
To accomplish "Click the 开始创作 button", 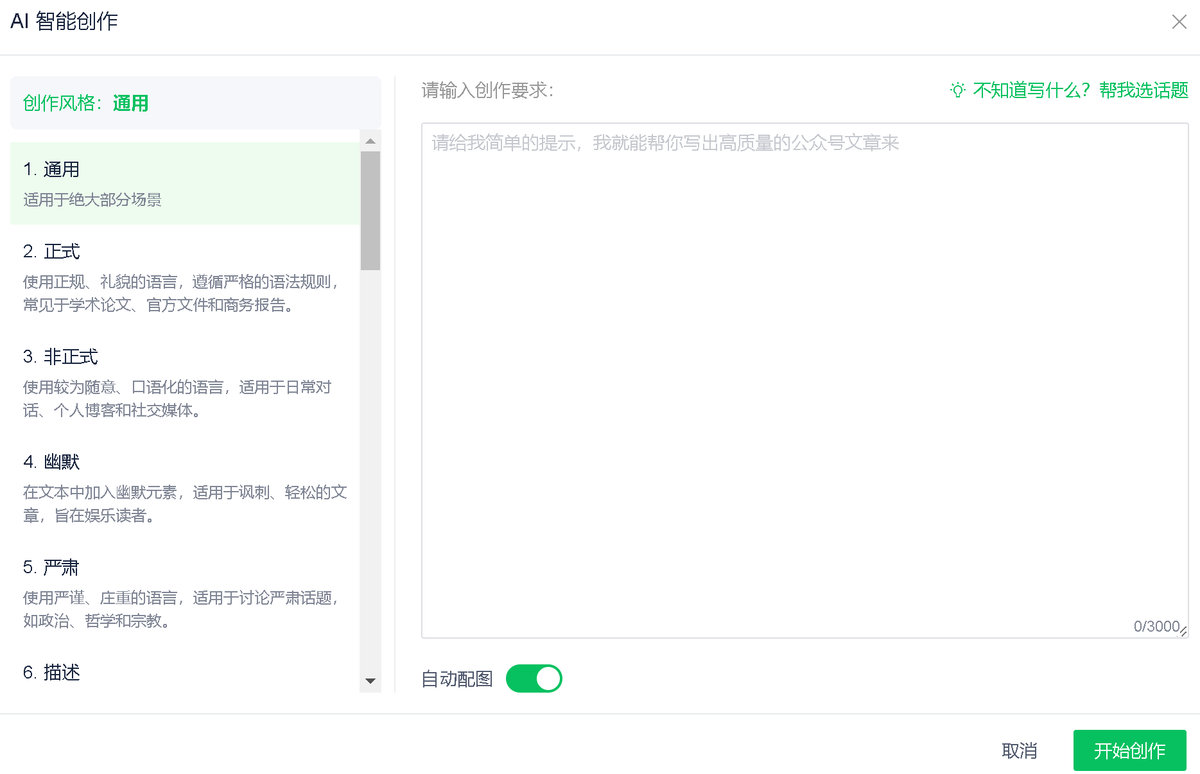I will [1130, 751].
